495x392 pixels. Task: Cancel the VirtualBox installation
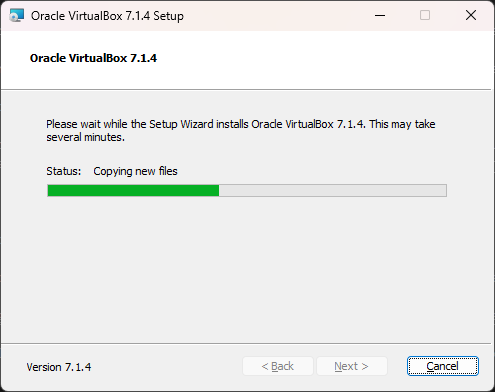(443, 366)
